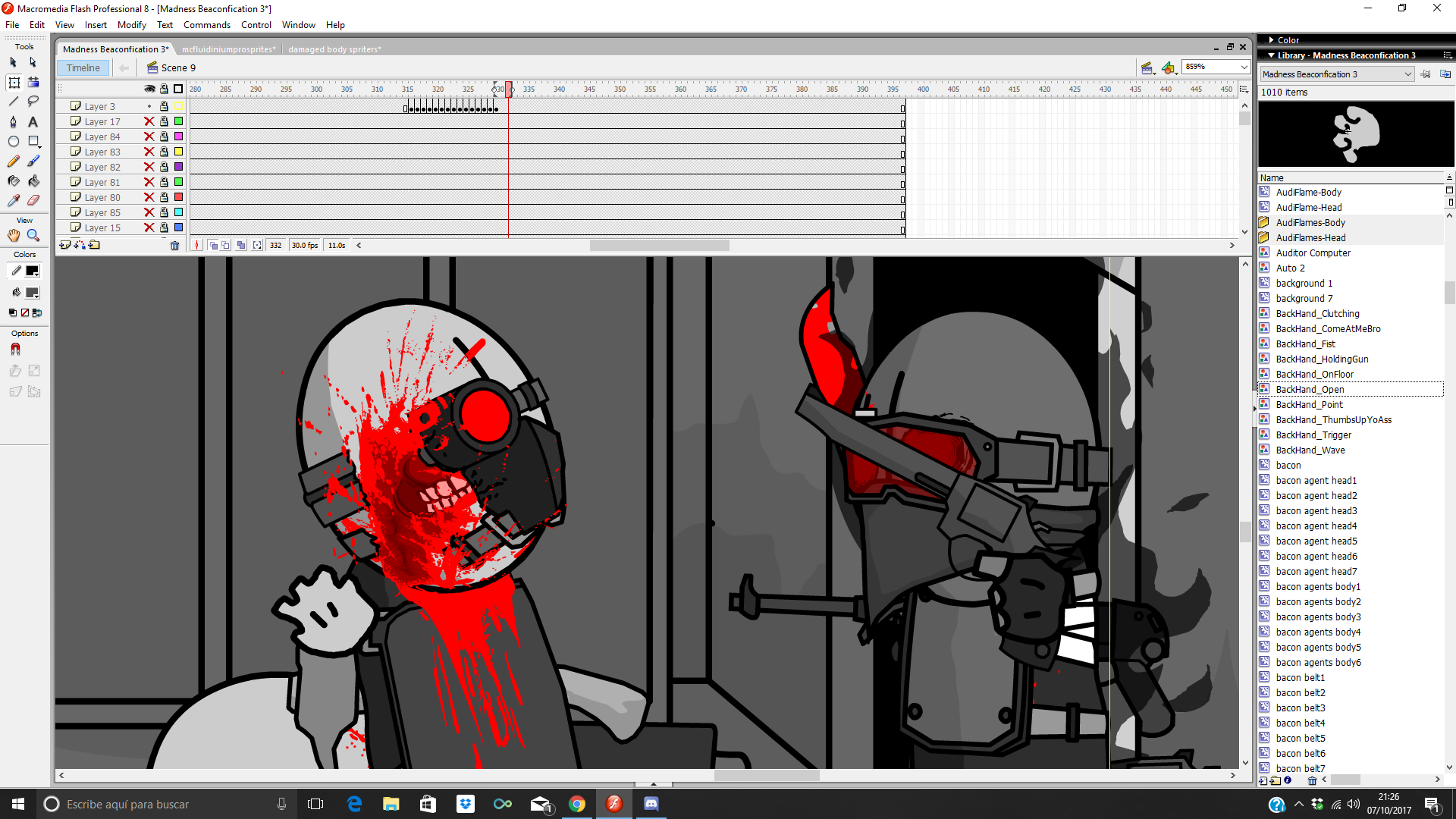The width and height of the screenshot is (1456, 819).
Task: Toggle Onion Skin in timeline
Action: [213, 245]
